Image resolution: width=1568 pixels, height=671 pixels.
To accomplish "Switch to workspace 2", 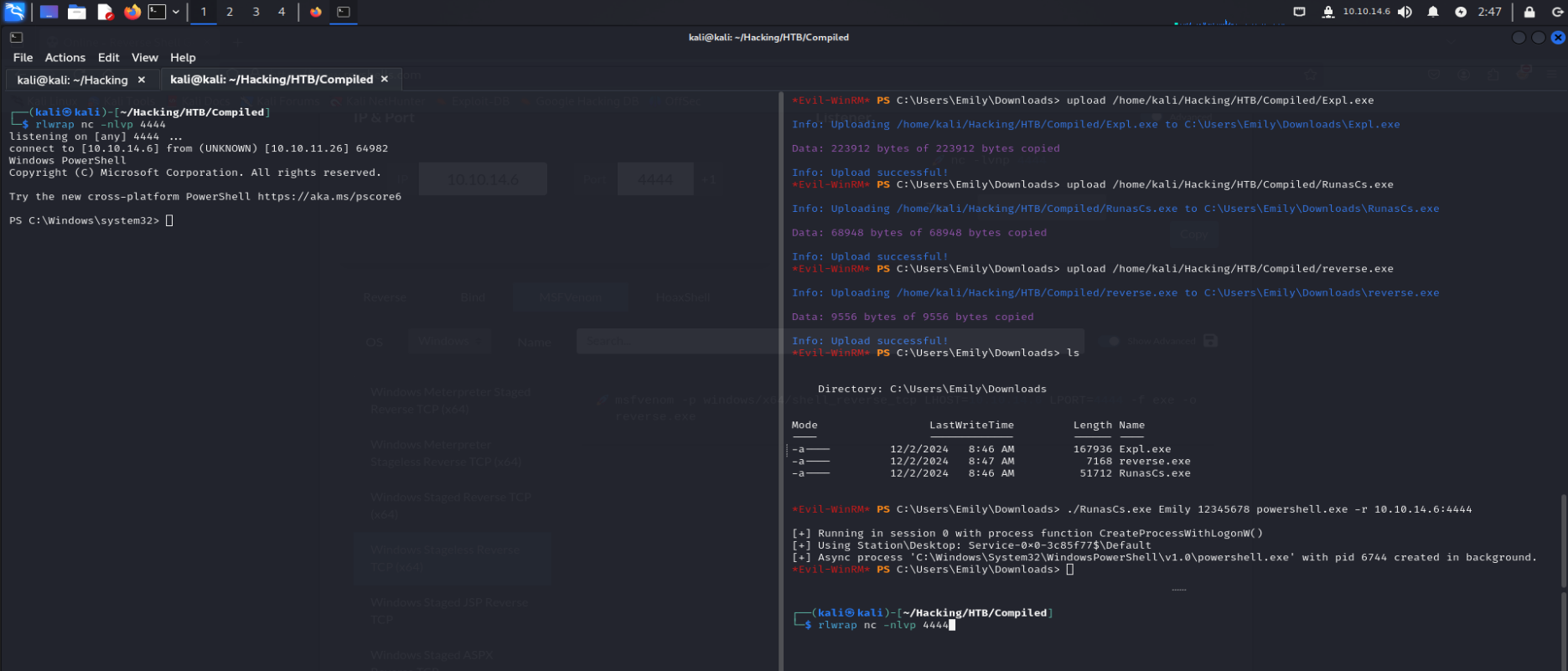I will pyautogui.click(x=230, y=12).
